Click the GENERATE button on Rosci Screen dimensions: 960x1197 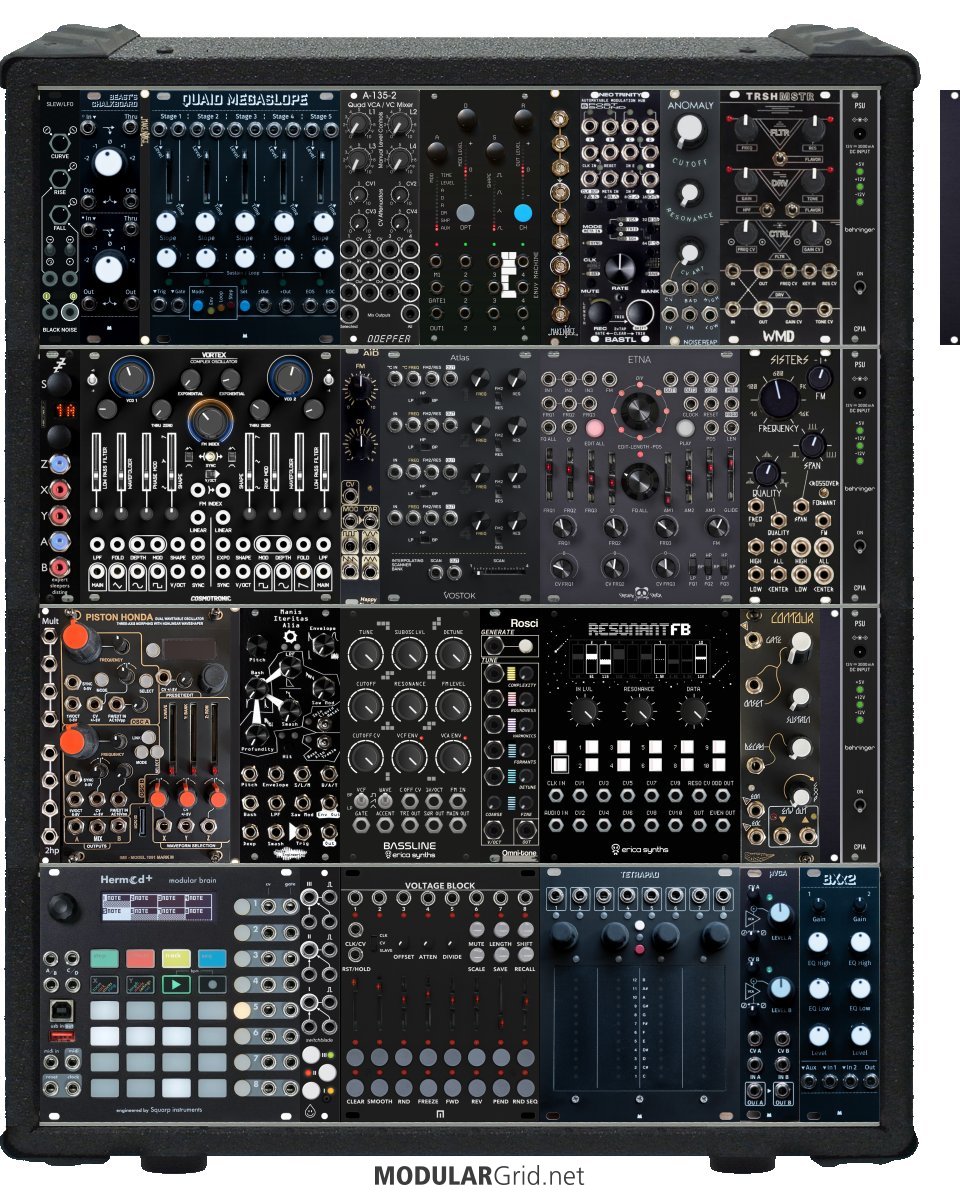526,647
